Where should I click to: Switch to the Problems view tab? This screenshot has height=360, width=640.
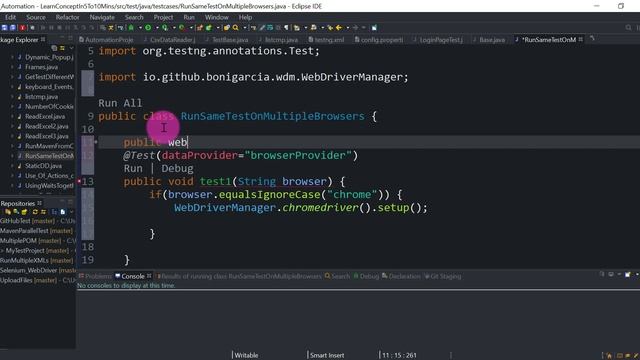[95, 276]
